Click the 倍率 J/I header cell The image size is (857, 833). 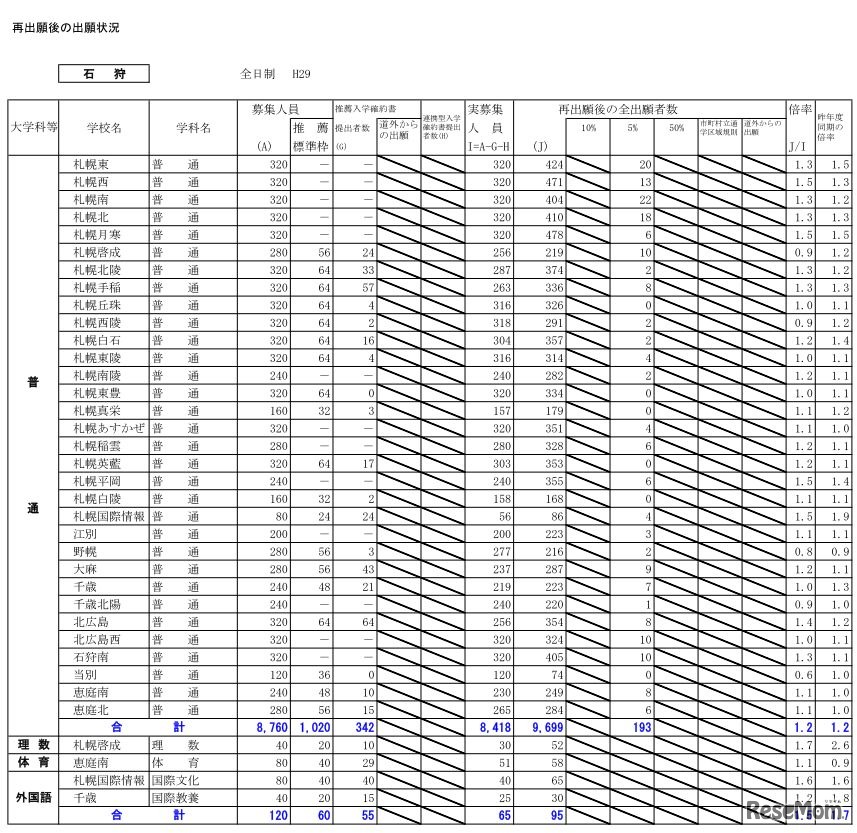[800, 127]
